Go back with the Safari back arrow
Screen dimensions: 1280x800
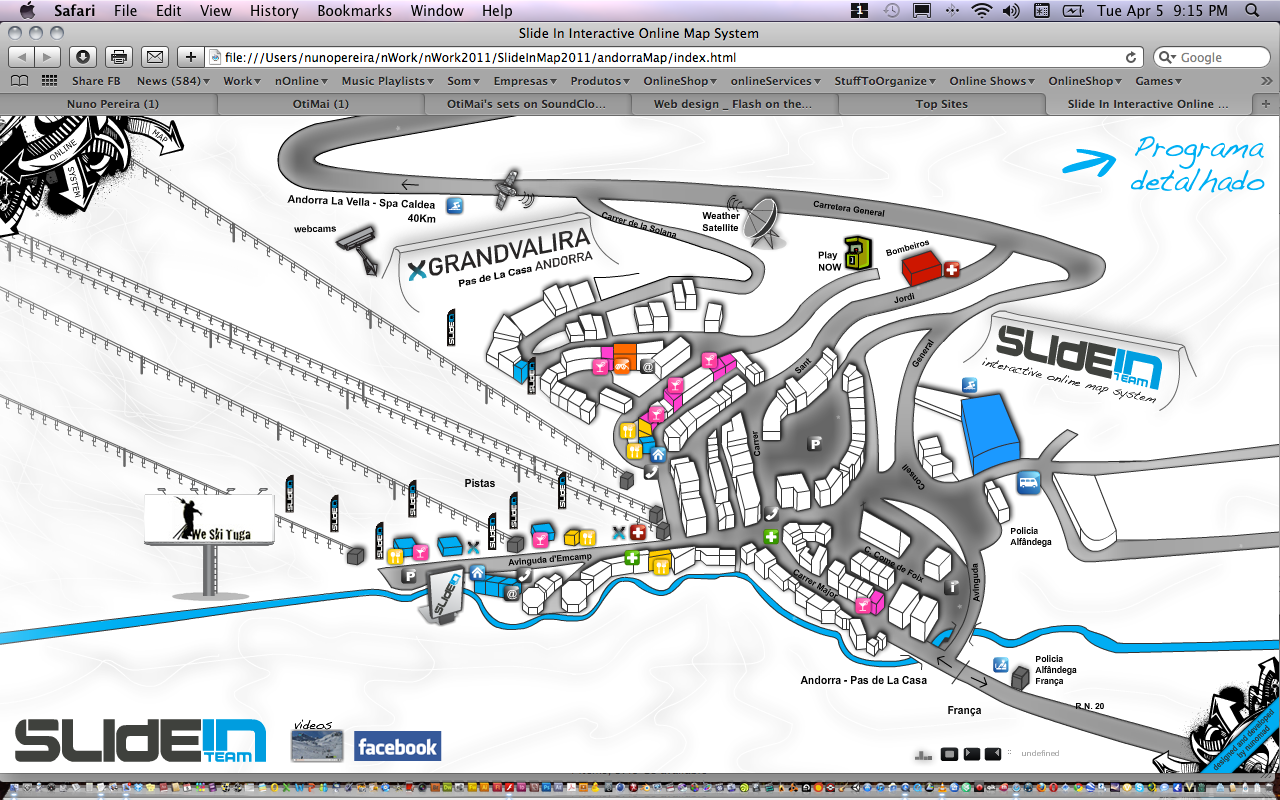click(x=21, y=57)
